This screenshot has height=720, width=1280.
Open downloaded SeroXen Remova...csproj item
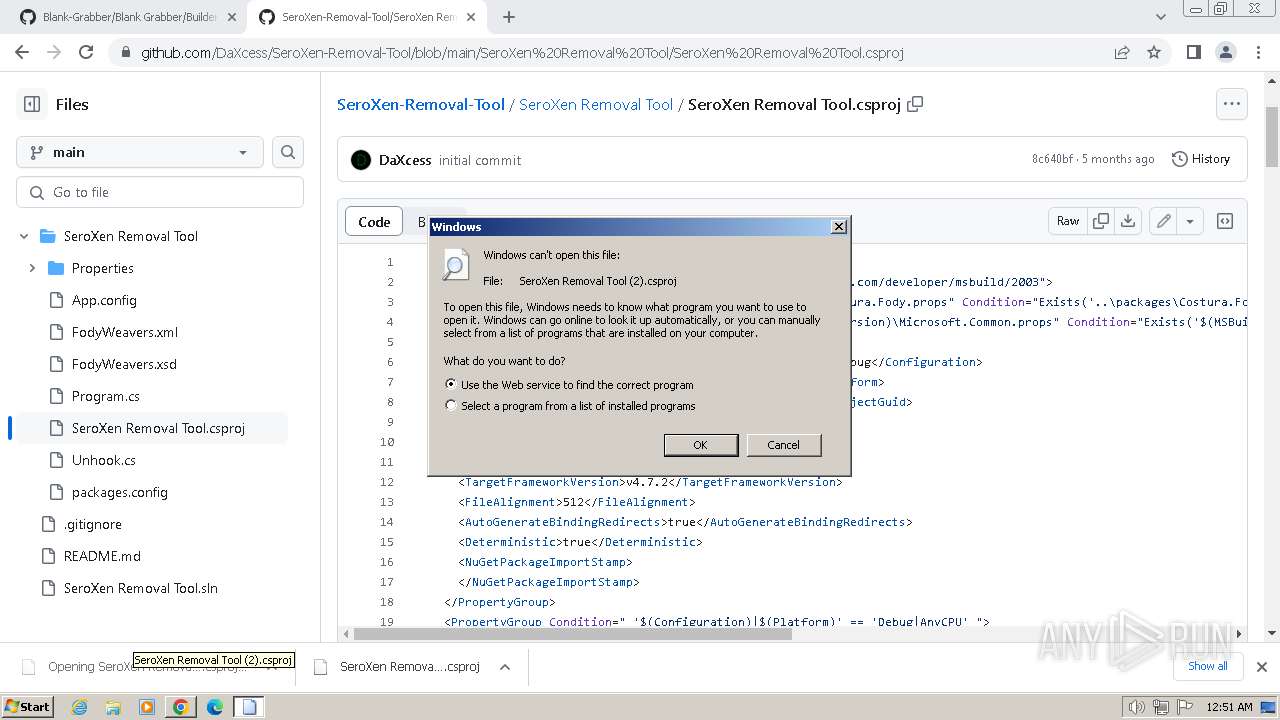point(398,667)
